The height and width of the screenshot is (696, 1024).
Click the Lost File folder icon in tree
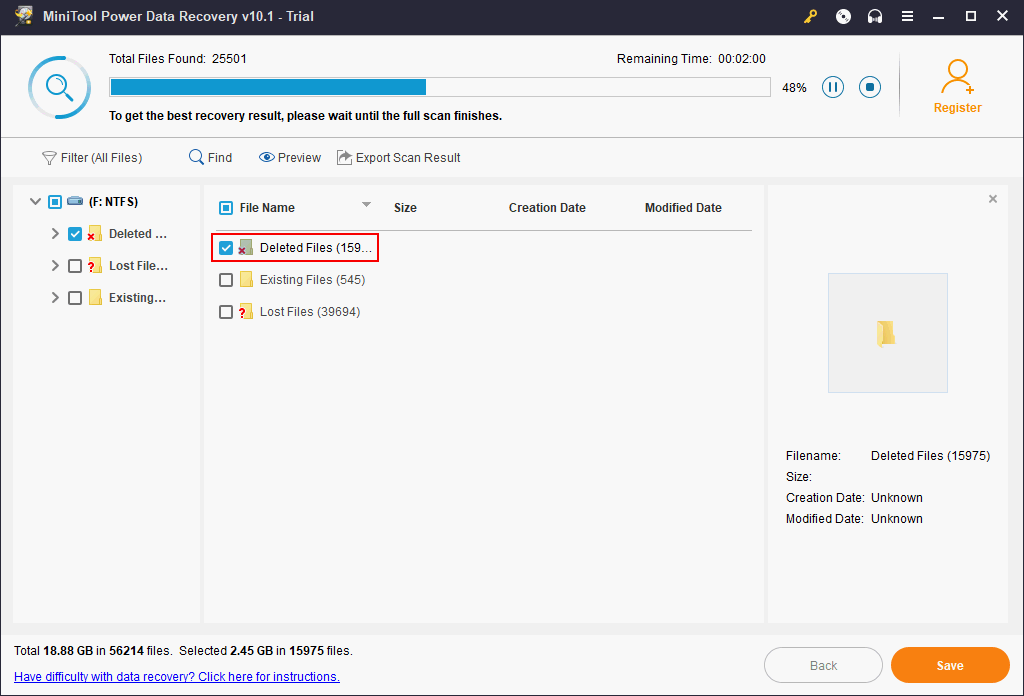pos(95,265)
